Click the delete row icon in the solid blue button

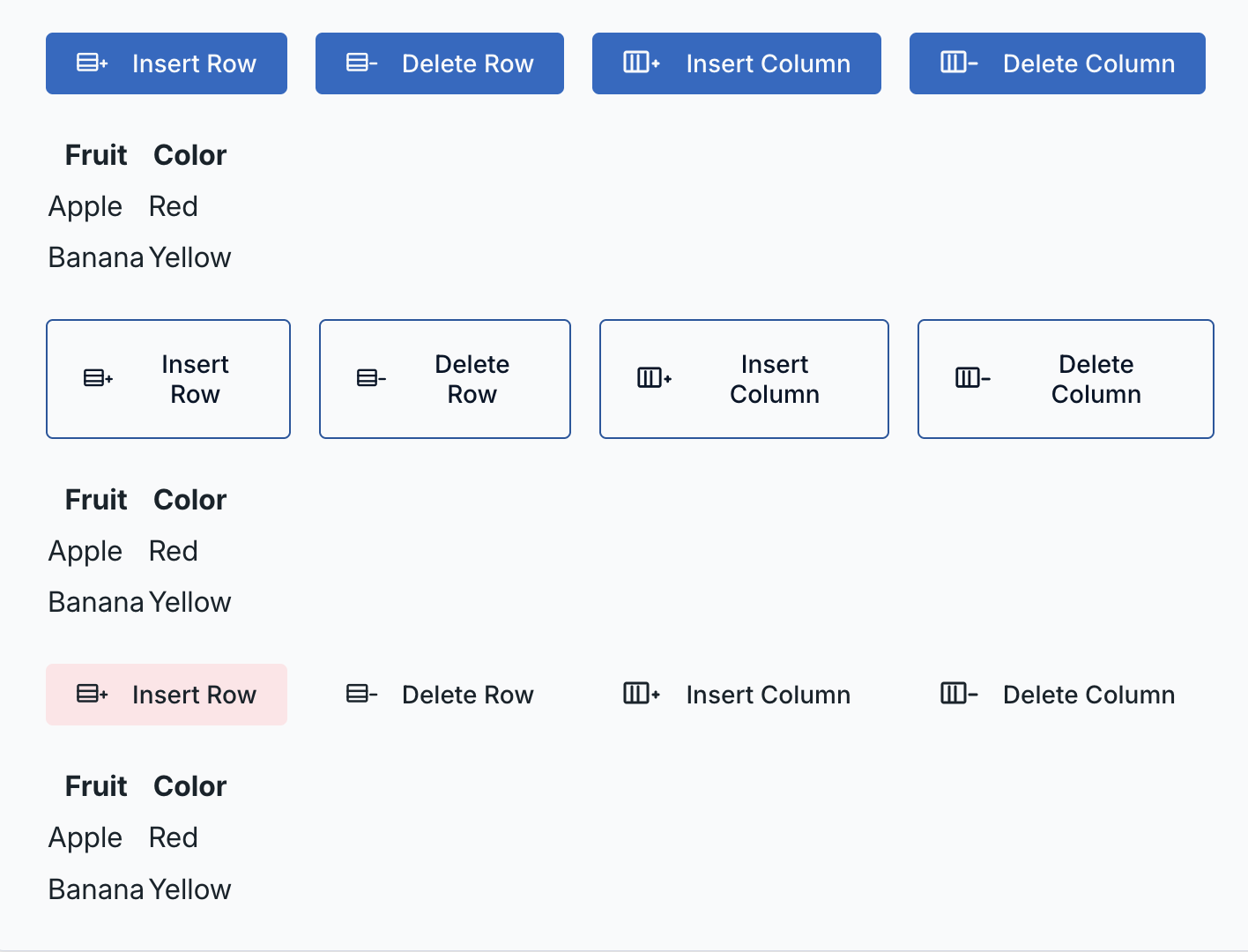point(361,63)
